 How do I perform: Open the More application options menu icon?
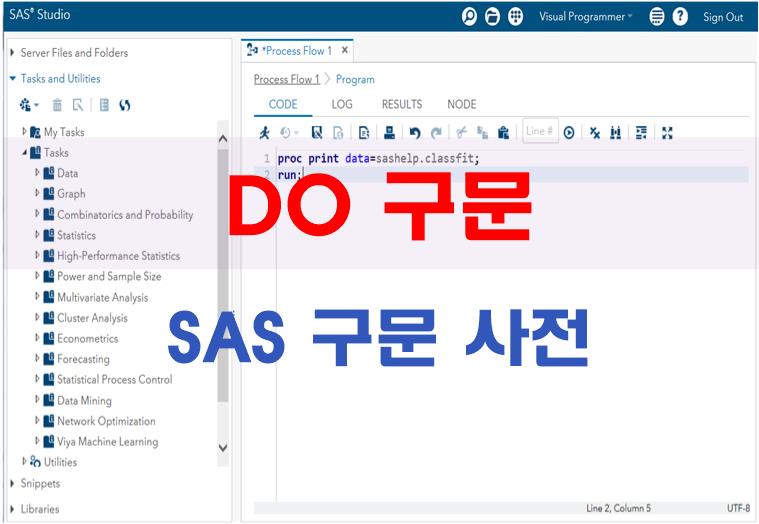click(656, 16)
